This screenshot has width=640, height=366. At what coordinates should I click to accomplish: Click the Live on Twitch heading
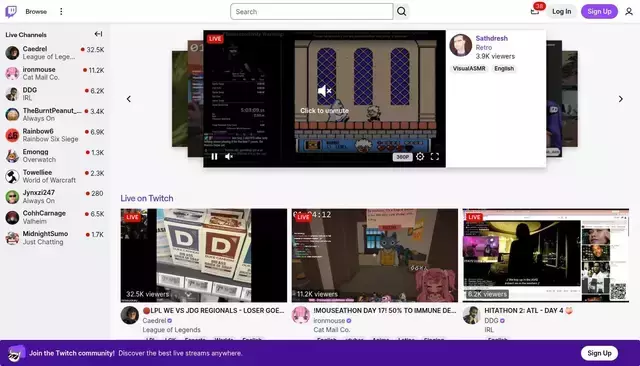tap(147, 198)
